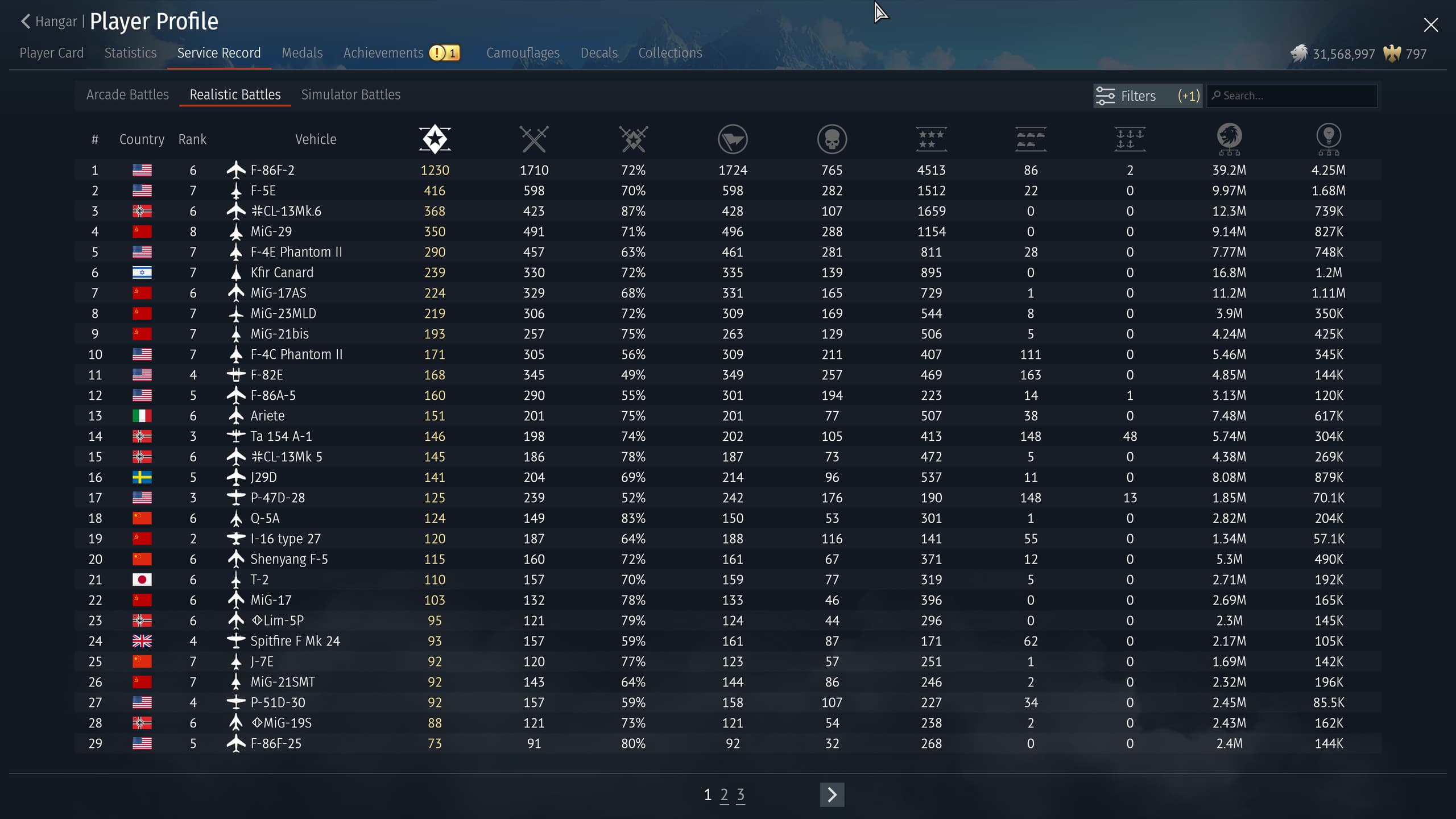Sort by flag circle column icon
Viewport: 1456px width, 819px height.
pos(733,139)
